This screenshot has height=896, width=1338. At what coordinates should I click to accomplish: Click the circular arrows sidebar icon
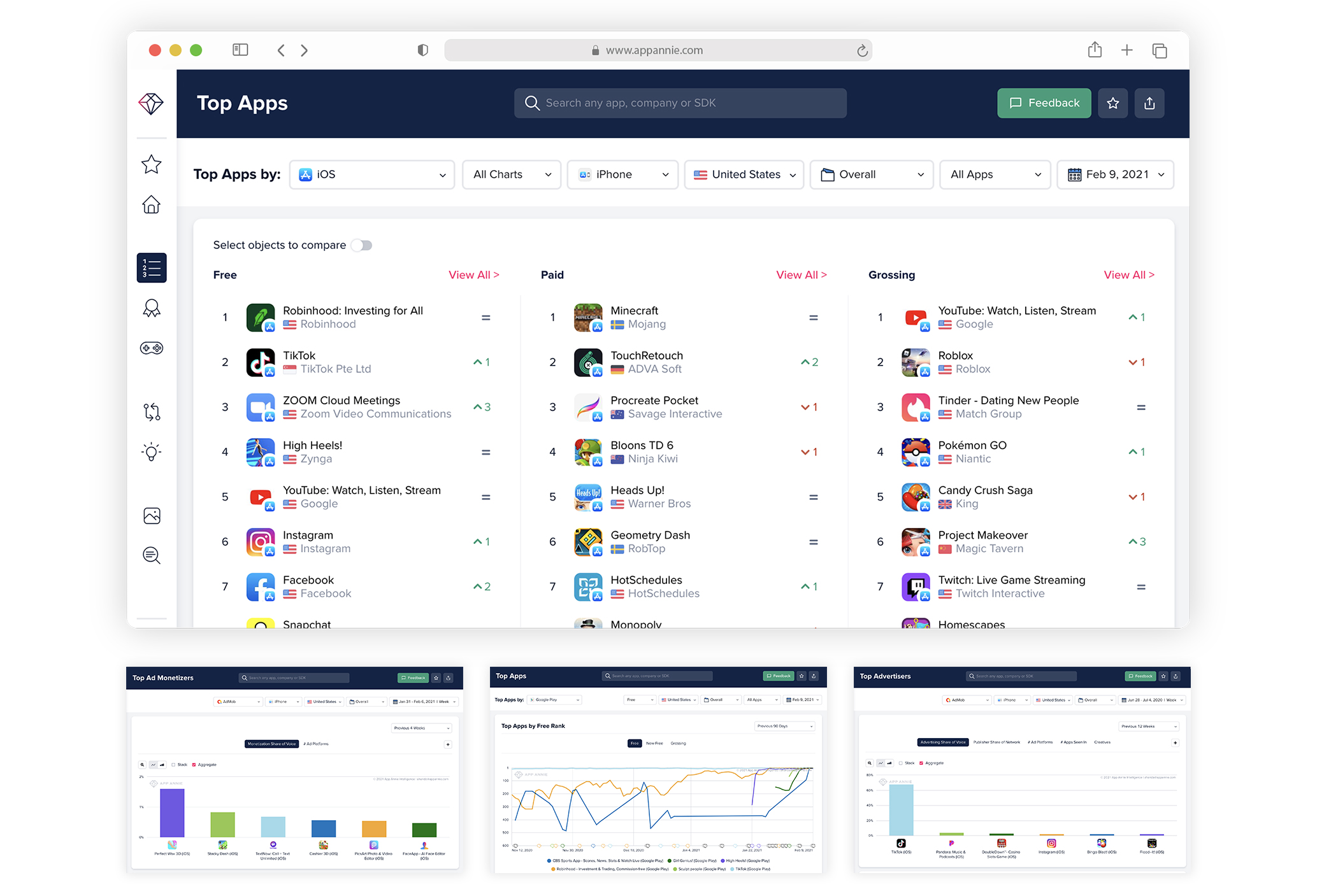coord(152,412)
